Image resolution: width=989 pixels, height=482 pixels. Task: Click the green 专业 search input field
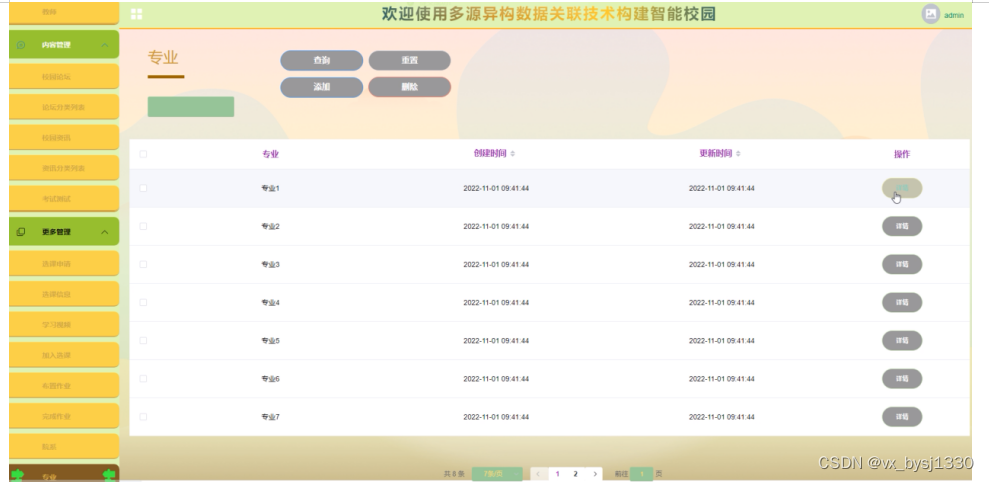(x=190, y=107)
